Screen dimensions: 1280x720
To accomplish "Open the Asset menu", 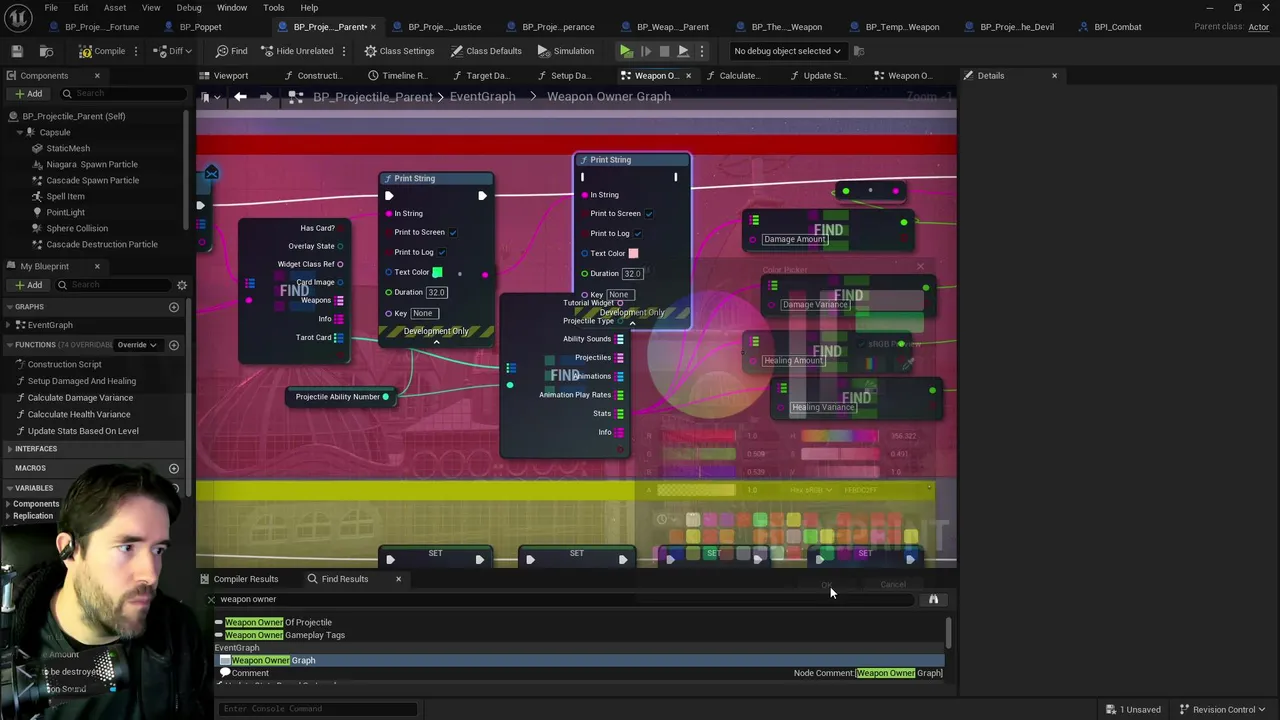I will pos(115,7).
